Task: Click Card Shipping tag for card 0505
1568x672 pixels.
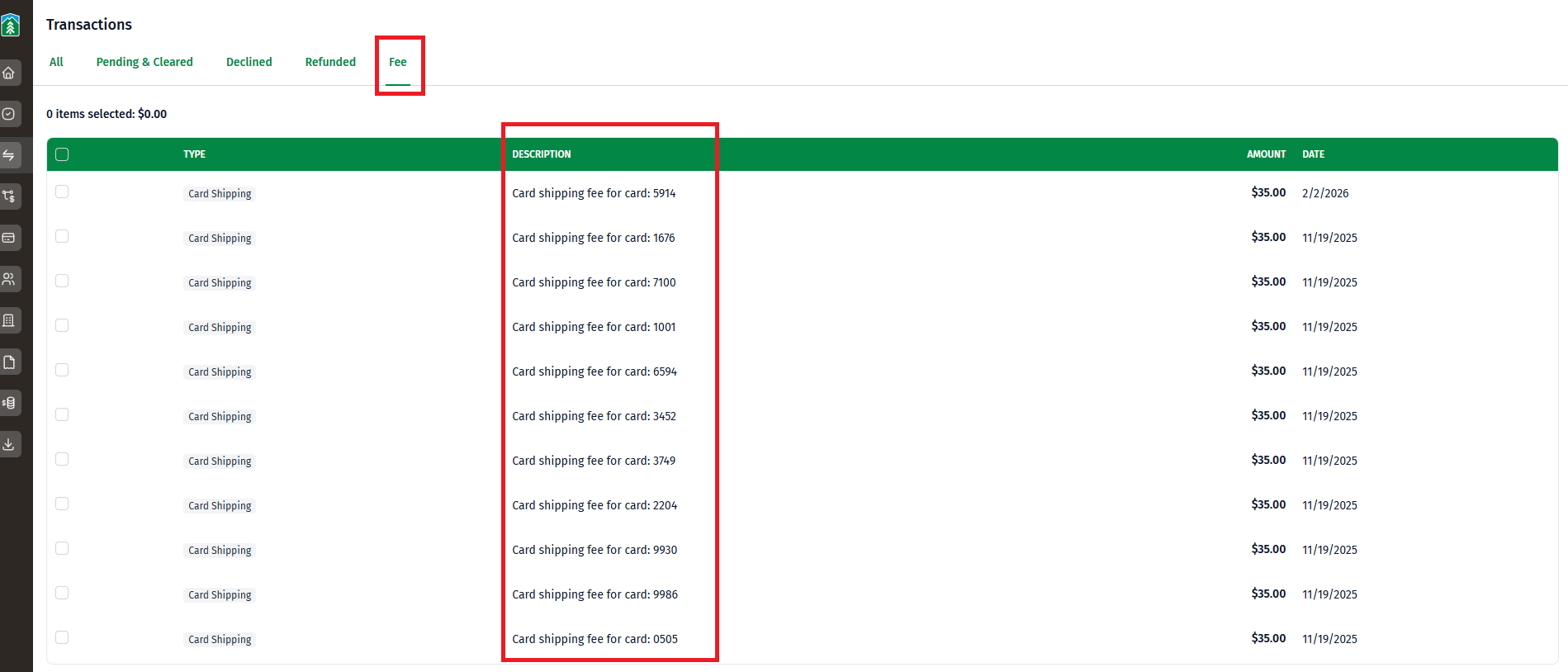Action: tap(220, 640)
